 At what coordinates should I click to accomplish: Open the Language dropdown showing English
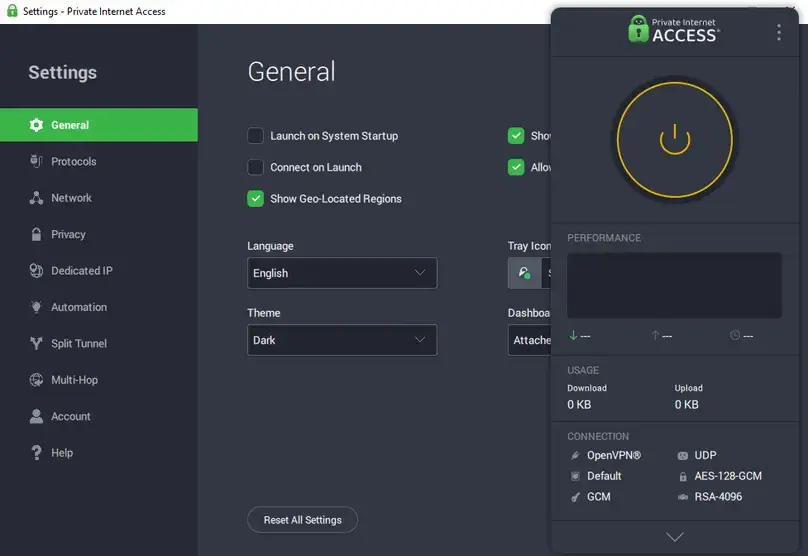(342, 273)
